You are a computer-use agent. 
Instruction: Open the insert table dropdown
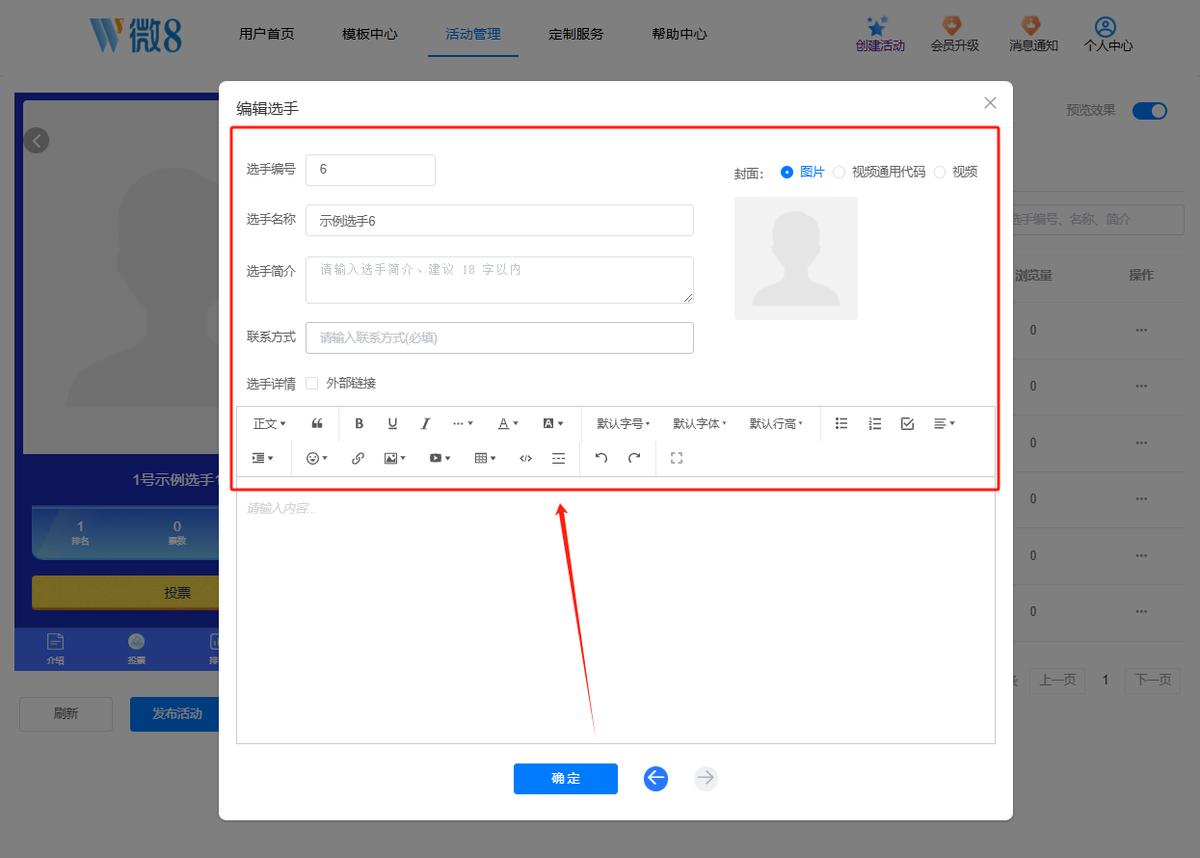tap(485, 458)
